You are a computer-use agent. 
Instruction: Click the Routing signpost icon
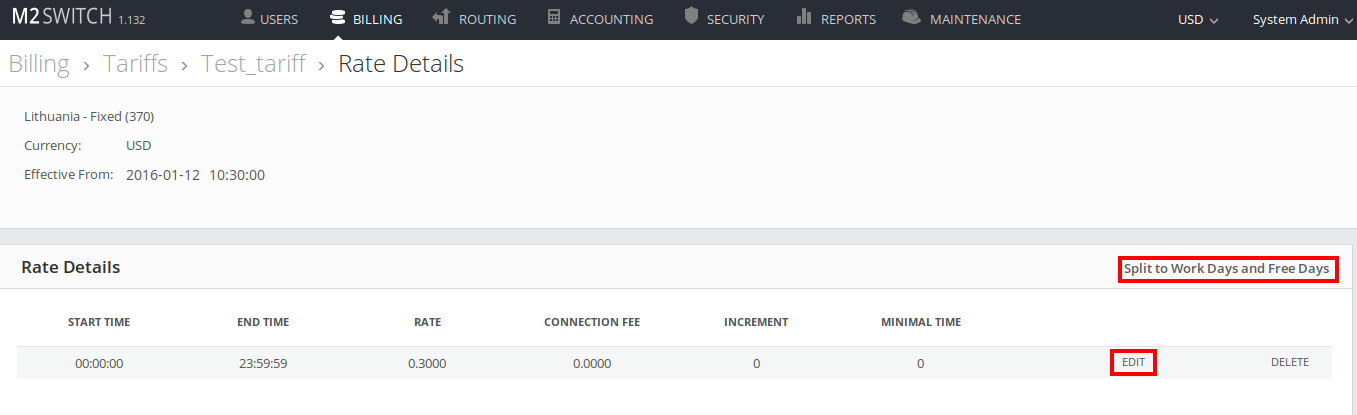(441, 18)
